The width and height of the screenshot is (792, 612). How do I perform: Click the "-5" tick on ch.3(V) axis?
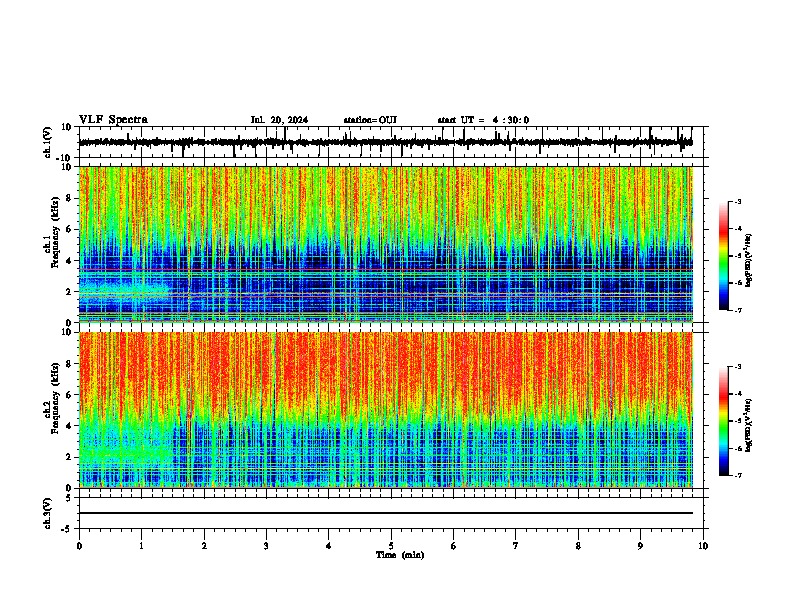[67, 529]
